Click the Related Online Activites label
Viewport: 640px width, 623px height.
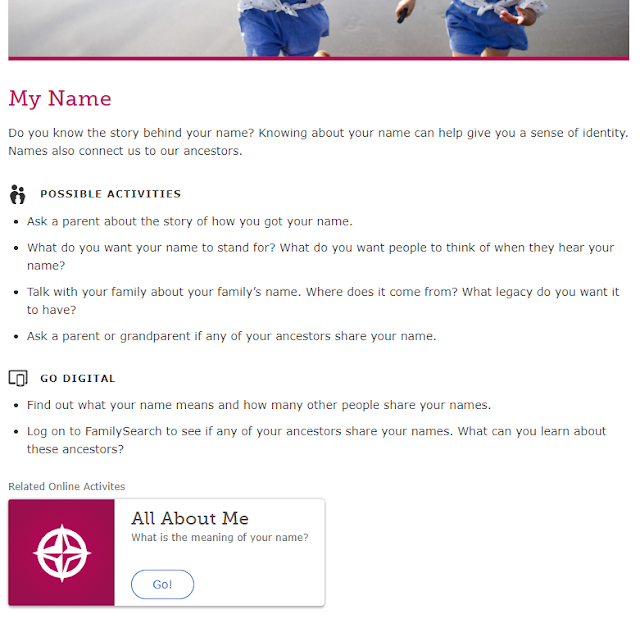[67, 486]
